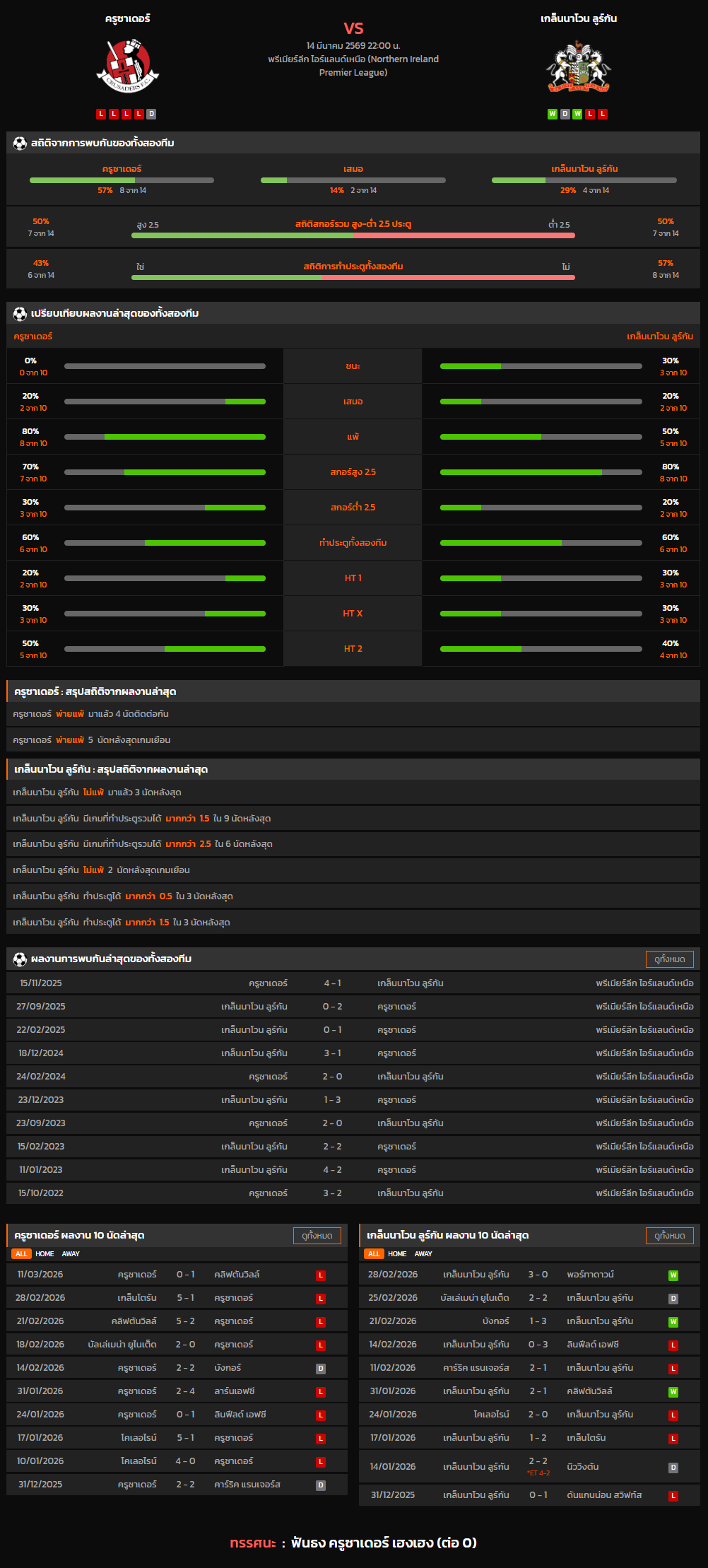The image size is (708, 1568).
Task: Switch to HOME filter in Crusaders matches
Action: pos(45,1254)
